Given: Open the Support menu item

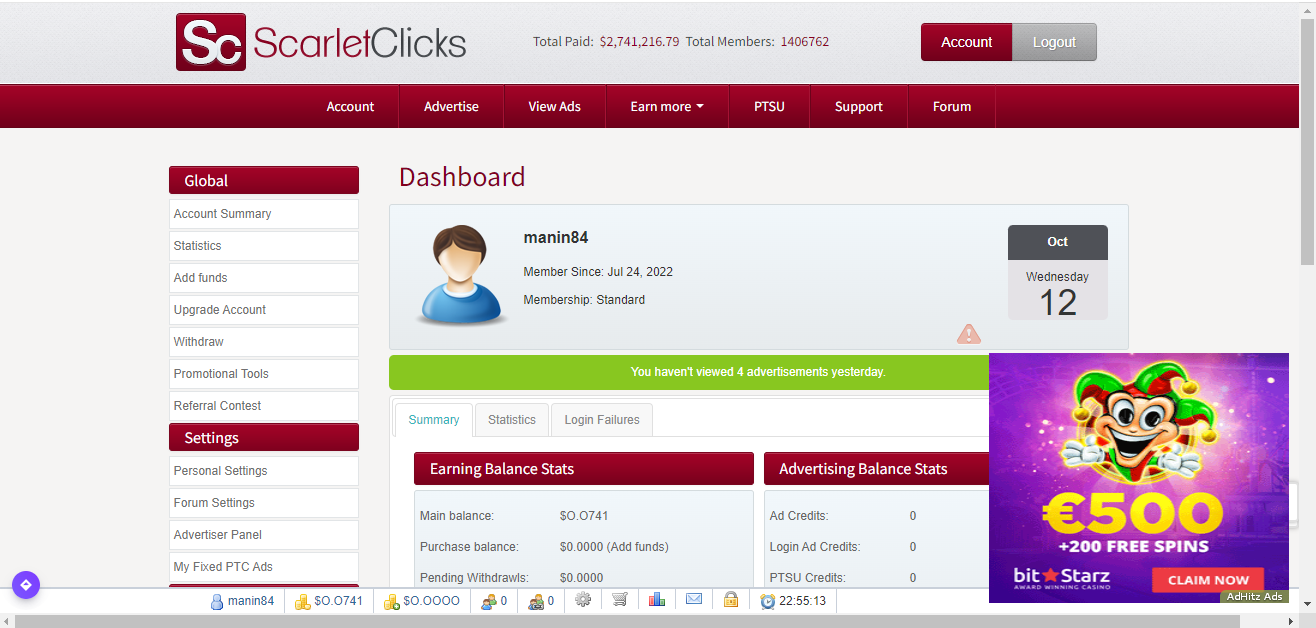Looking at the screenshot, I should point(859,107).
